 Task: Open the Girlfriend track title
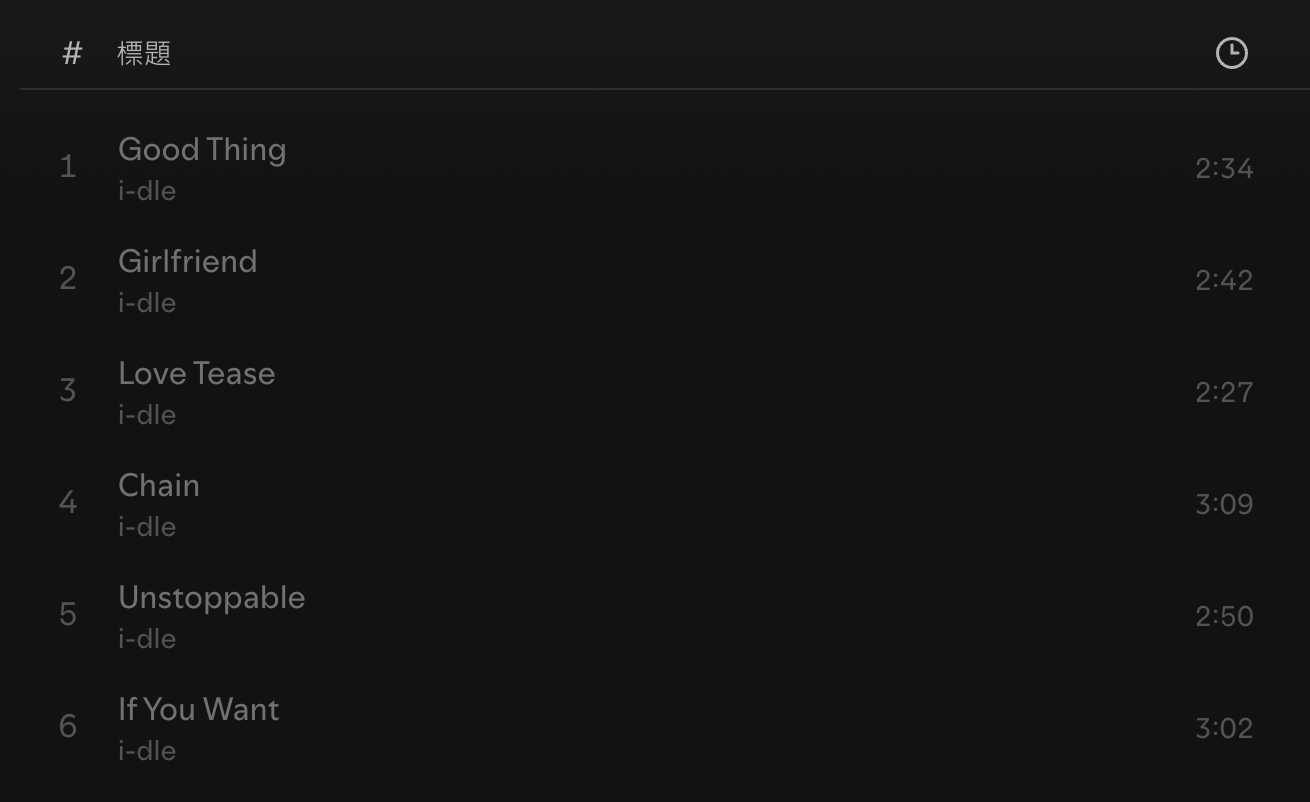188,262
